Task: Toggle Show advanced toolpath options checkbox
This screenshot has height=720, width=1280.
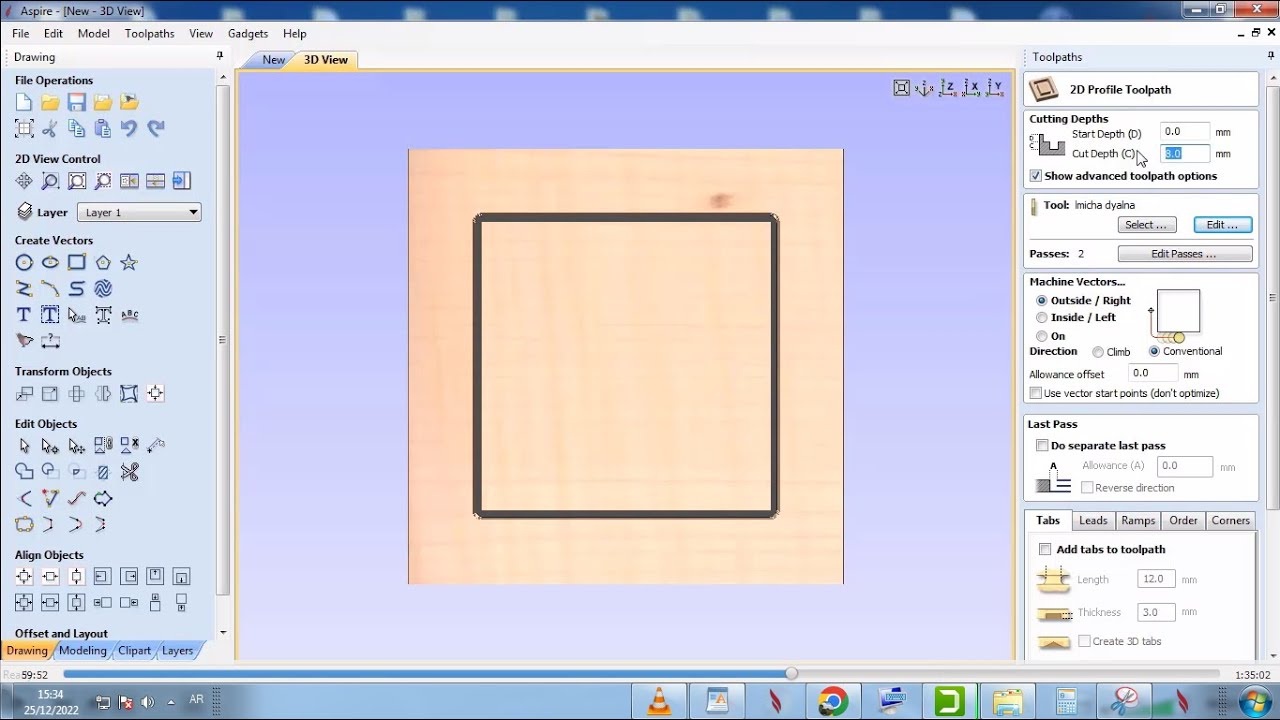Action: [1036, 176]
